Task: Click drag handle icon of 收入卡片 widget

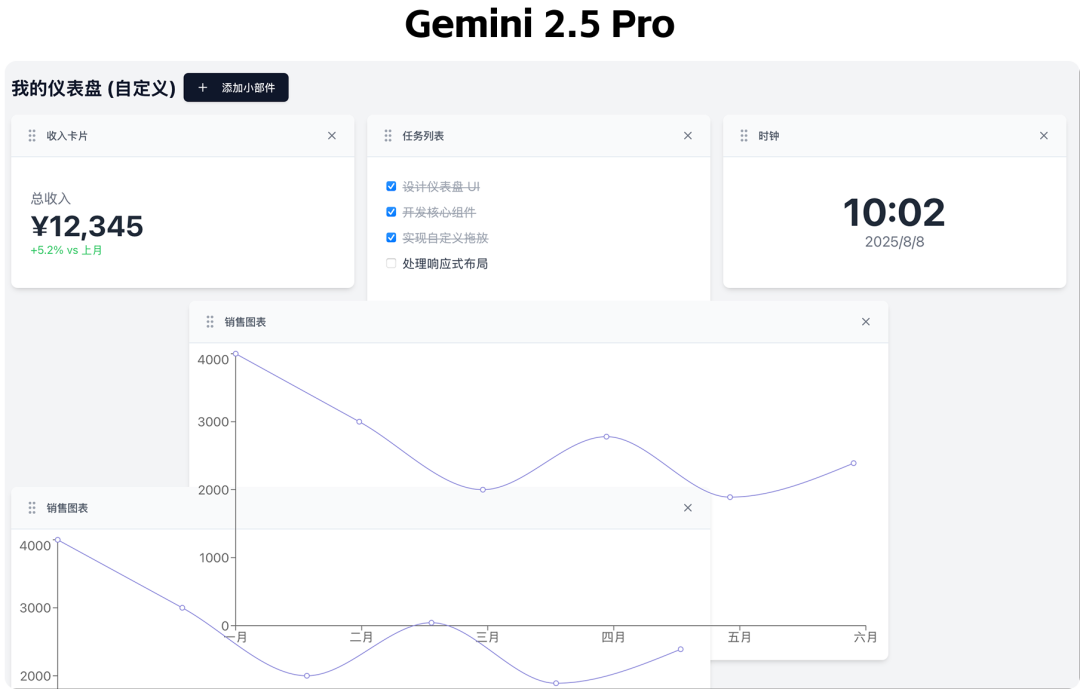Action: [32, 136]
